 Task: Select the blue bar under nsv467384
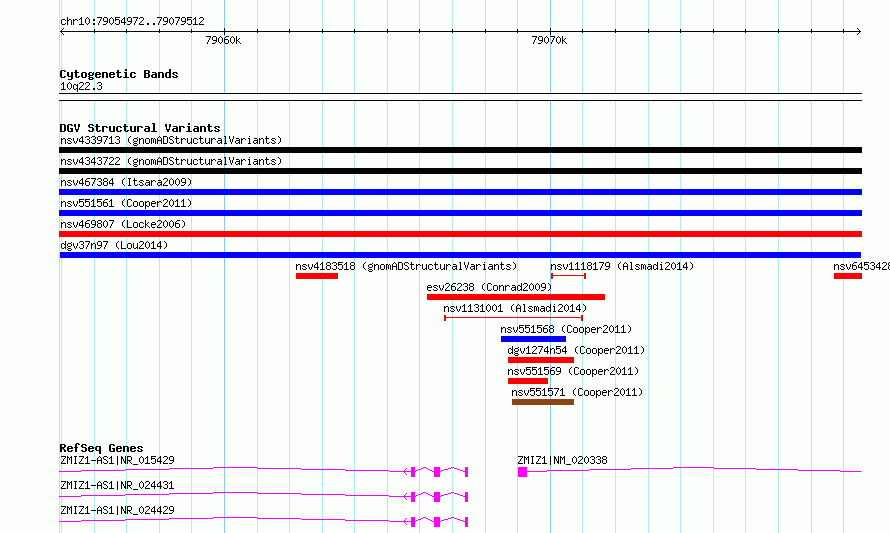tap(460, 192)
